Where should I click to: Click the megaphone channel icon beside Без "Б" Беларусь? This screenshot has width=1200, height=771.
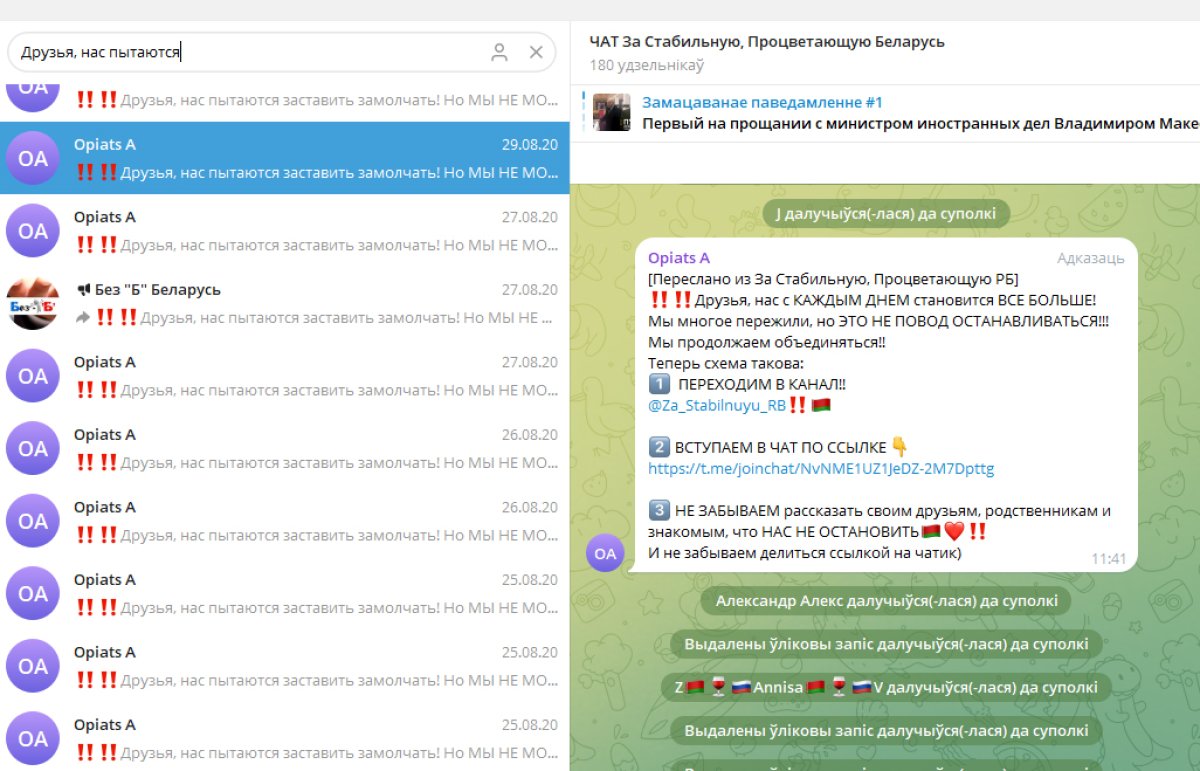[x=83, y=290]
